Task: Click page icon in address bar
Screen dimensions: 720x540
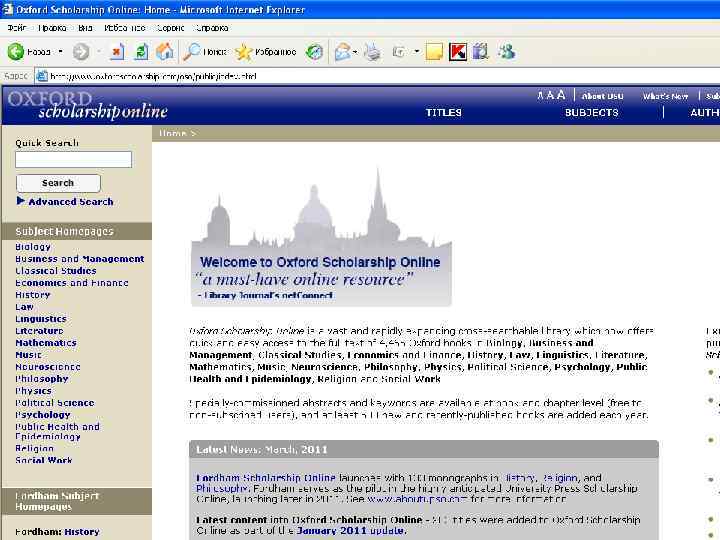Action: click(42, 76)
